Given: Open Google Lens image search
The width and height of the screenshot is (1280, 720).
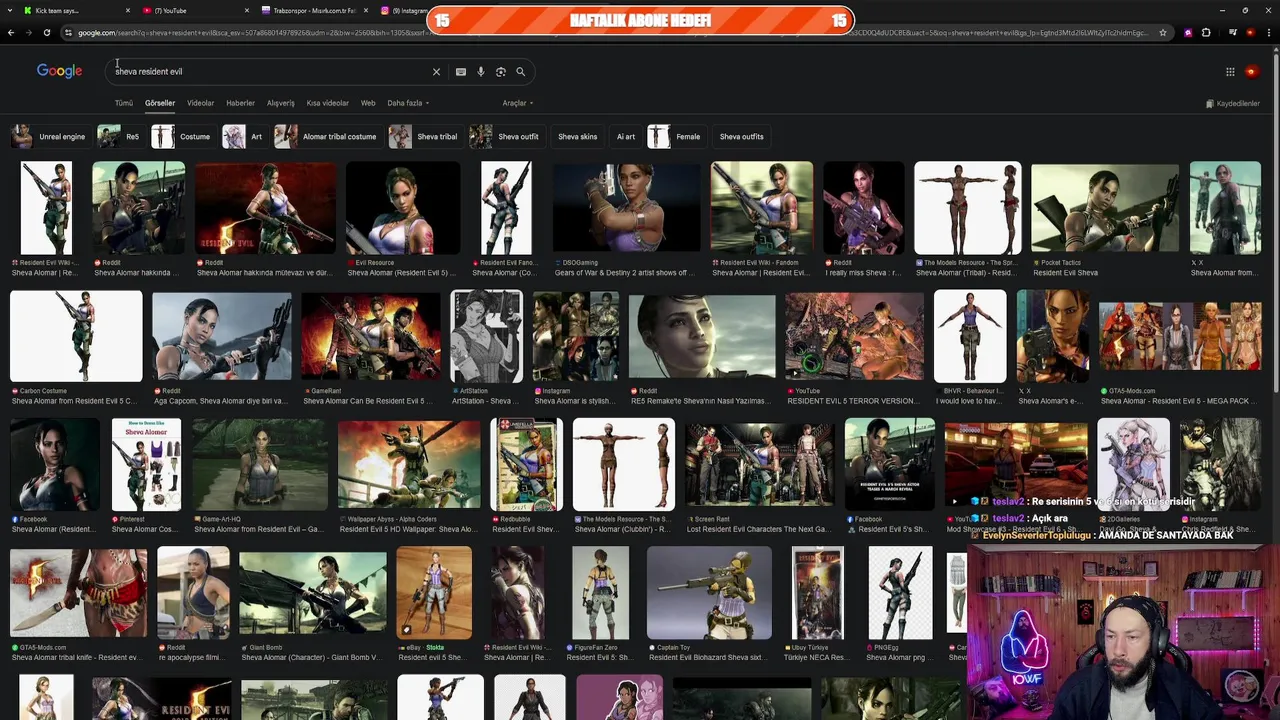Looking at the screenshot, I should point(501,72).
